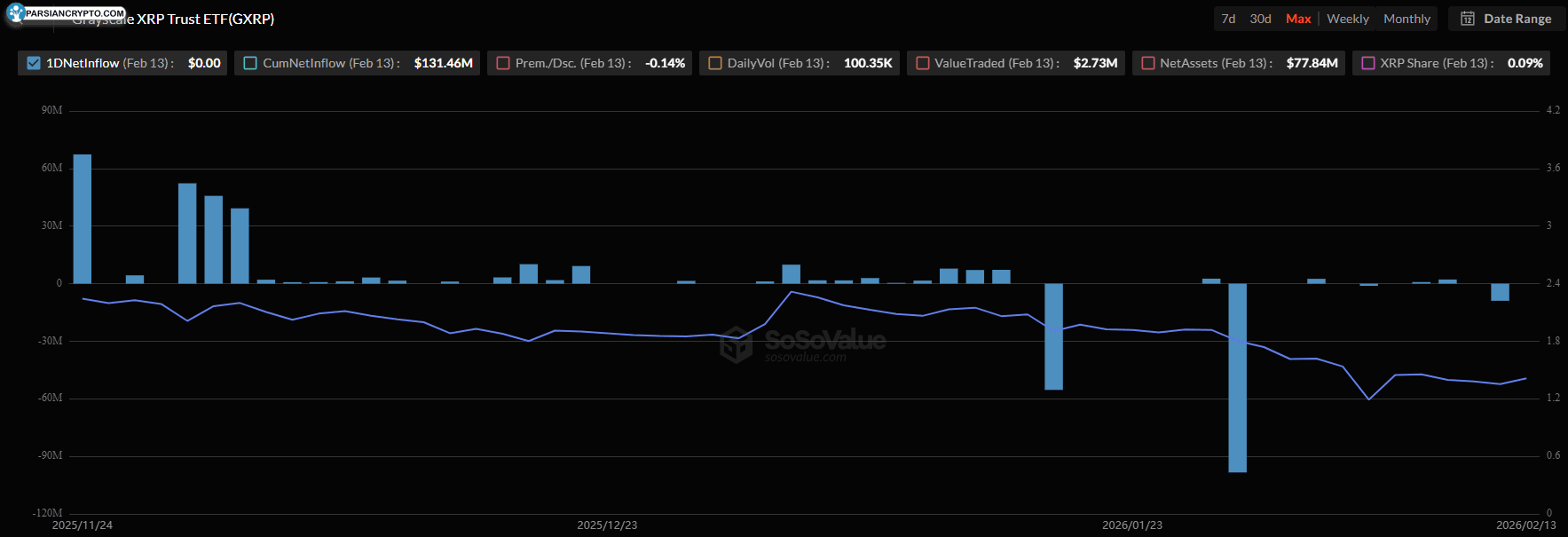Image resolution: width=1568 pixels, height=537 pixels.
Task: Click the CumNetInflow value $131.46M
Action: click(443, 63)
